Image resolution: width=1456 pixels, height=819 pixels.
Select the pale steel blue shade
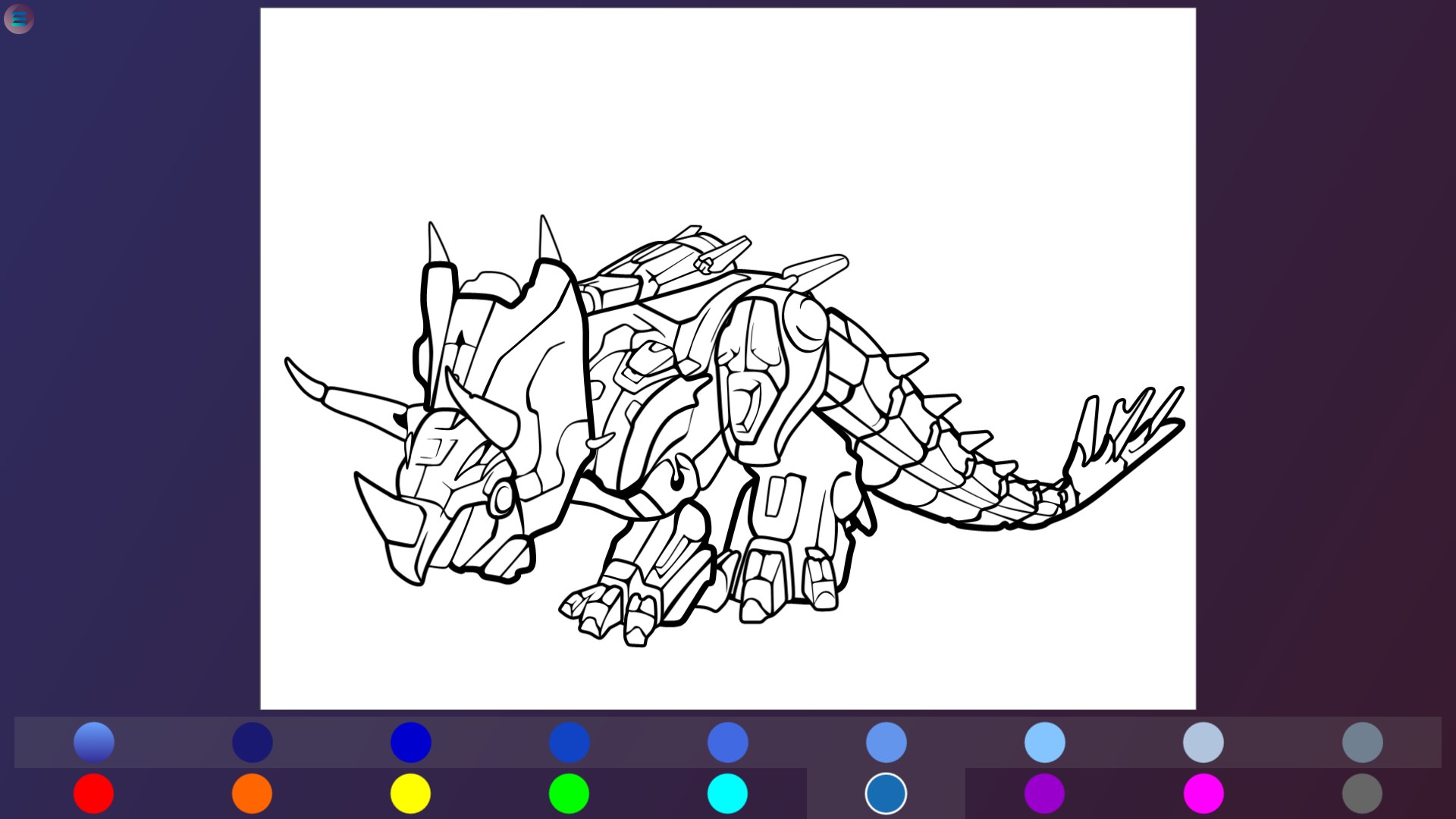tap(1203, 742)
